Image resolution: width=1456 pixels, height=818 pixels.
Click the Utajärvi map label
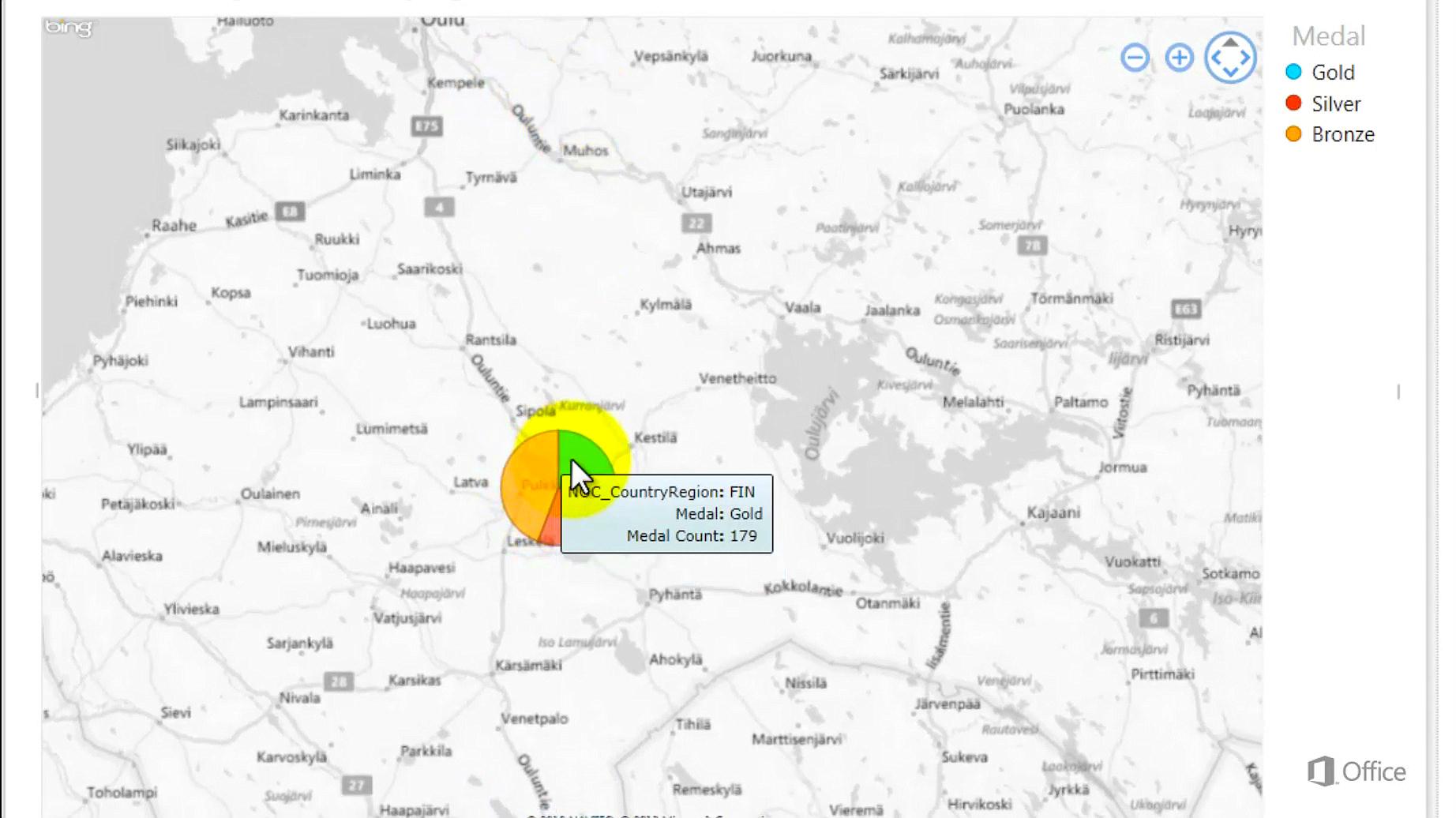[x=707, y=192]
